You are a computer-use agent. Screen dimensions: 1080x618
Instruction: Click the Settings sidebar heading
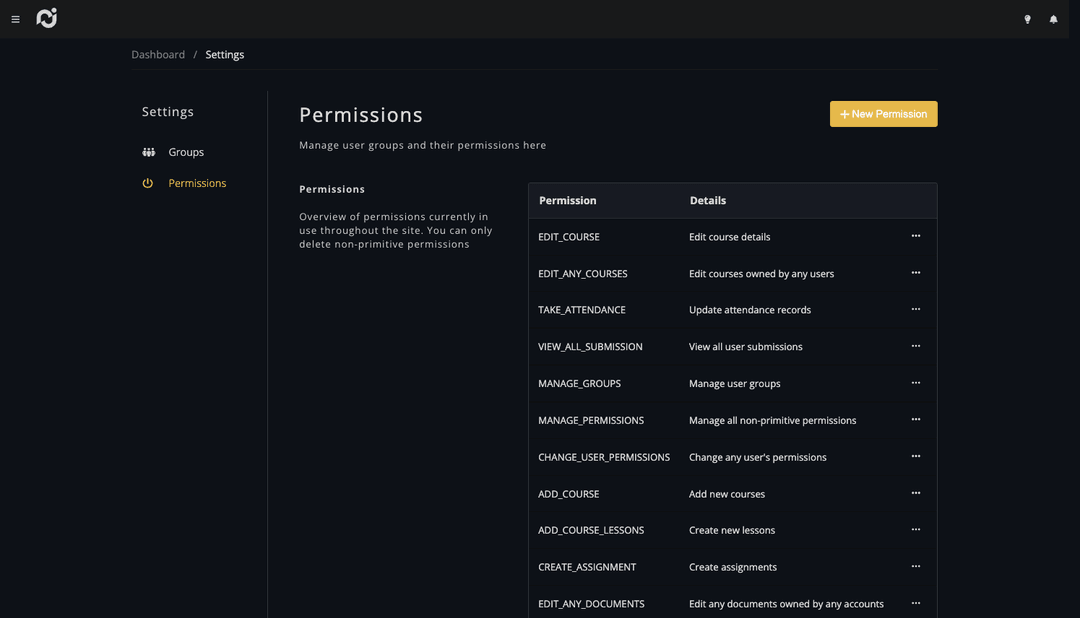[x=167, y=112]
